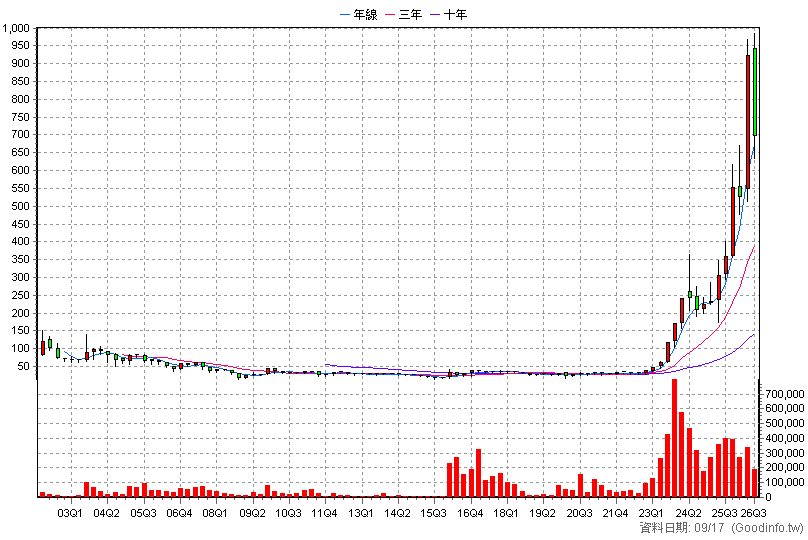Select the 三年 legend entry
Image resolution: width=808 pixels, height=540 pixels.
click(404, 15)
